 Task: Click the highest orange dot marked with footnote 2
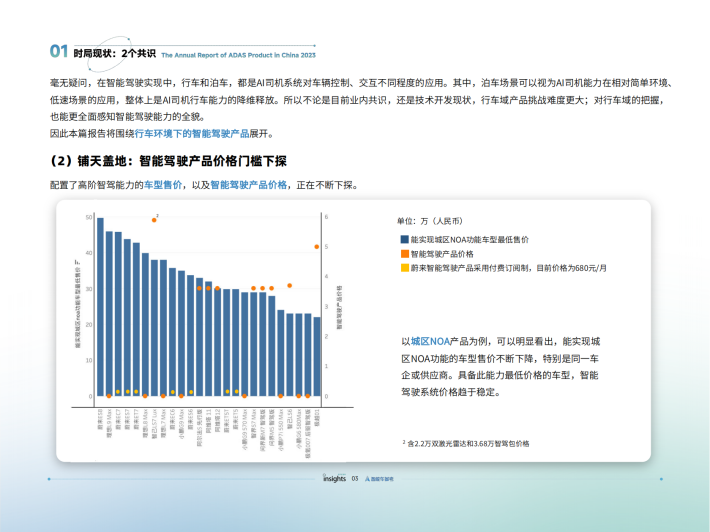pyautogui.click(x=154, y=219)
